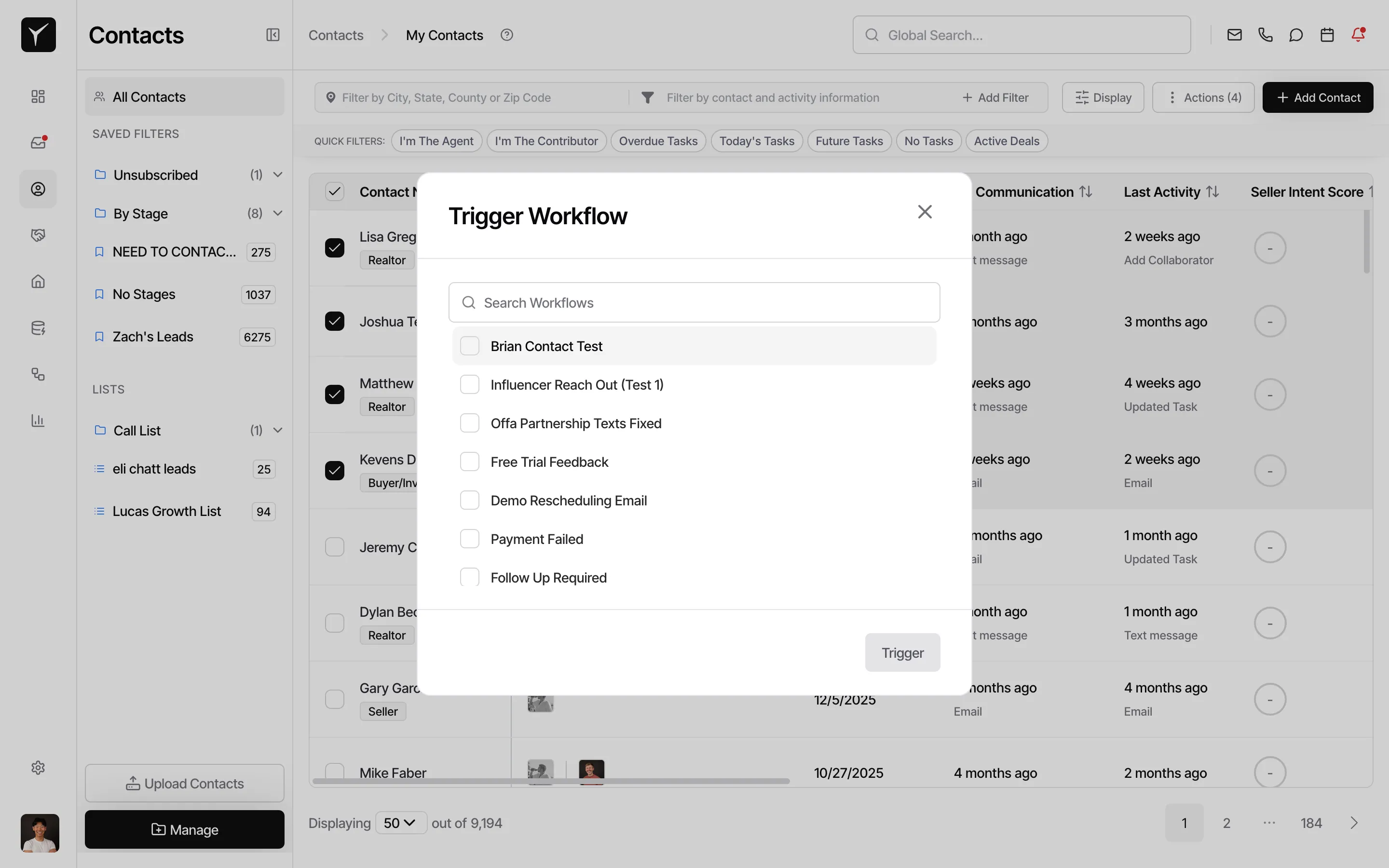
Task: Select the Free Trial Feedback workflow
Action: pos(469,461)
